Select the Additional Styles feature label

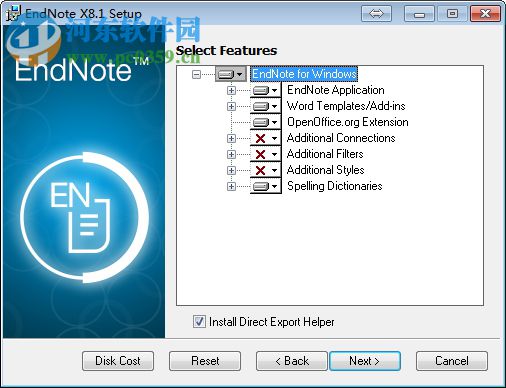tap(325, 170)
